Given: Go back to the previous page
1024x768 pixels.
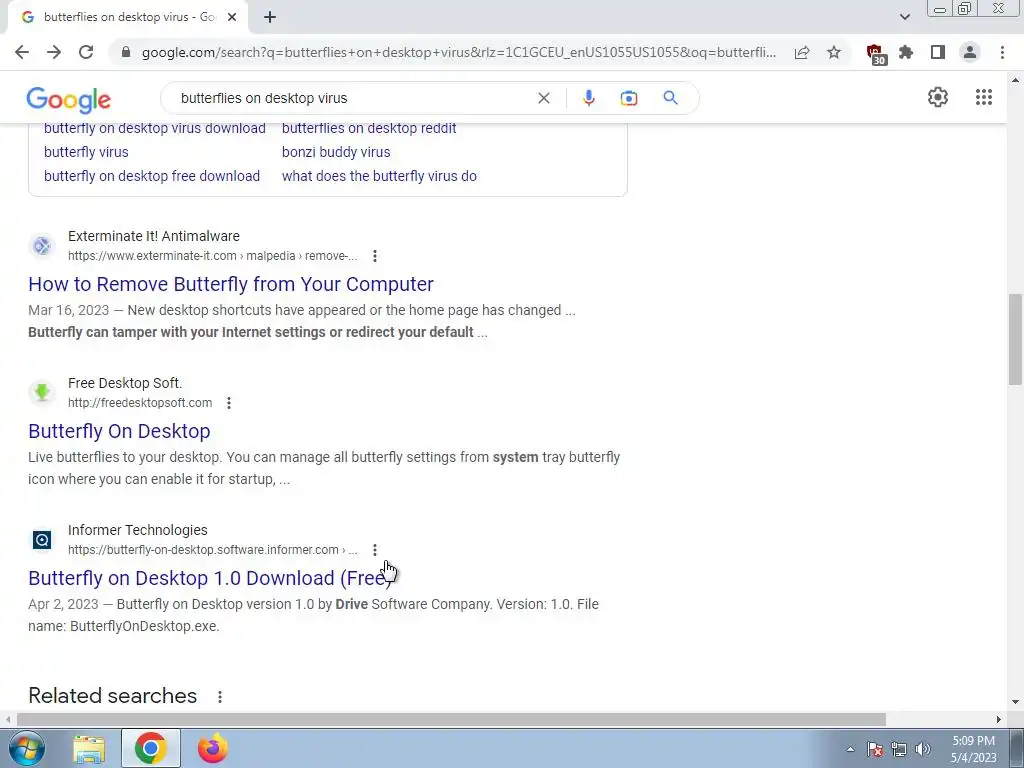Looking at the screenshot, I should (22, 52).
